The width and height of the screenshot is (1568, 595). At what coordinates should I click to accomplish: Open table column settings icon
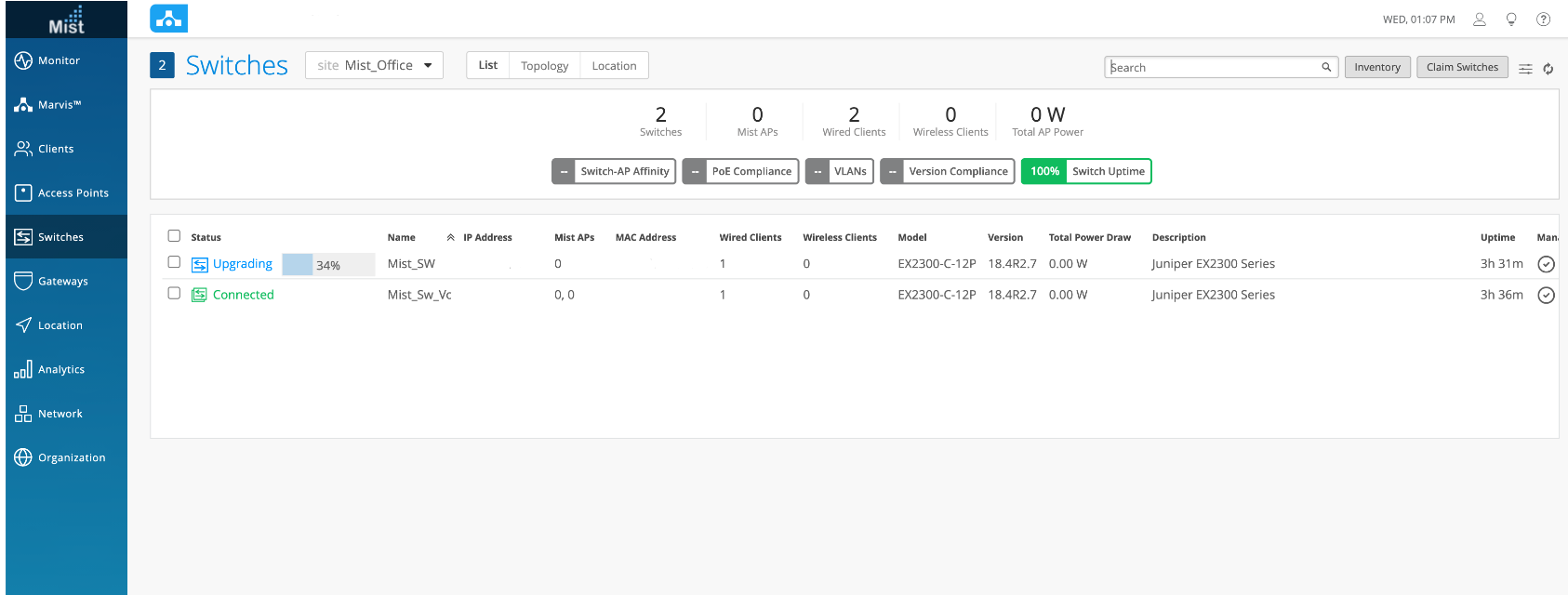click(1525, 69)
